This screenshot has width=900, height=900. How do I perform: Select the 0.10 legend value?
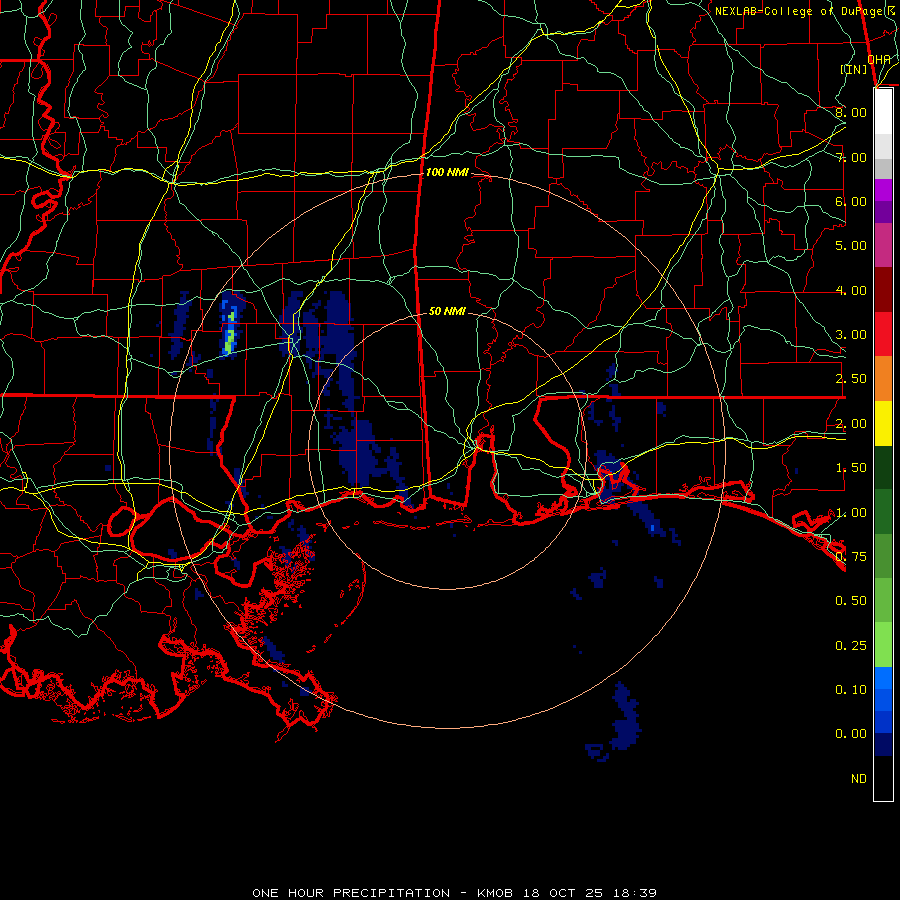tap(851, 690)
